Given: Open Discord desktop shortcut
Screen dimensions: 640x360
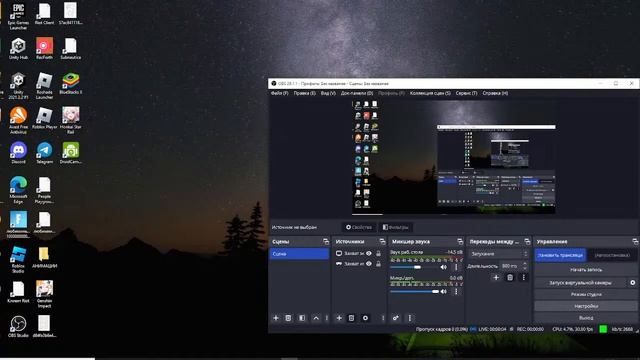Looking at the screenshot, I should tap(18, 153).
